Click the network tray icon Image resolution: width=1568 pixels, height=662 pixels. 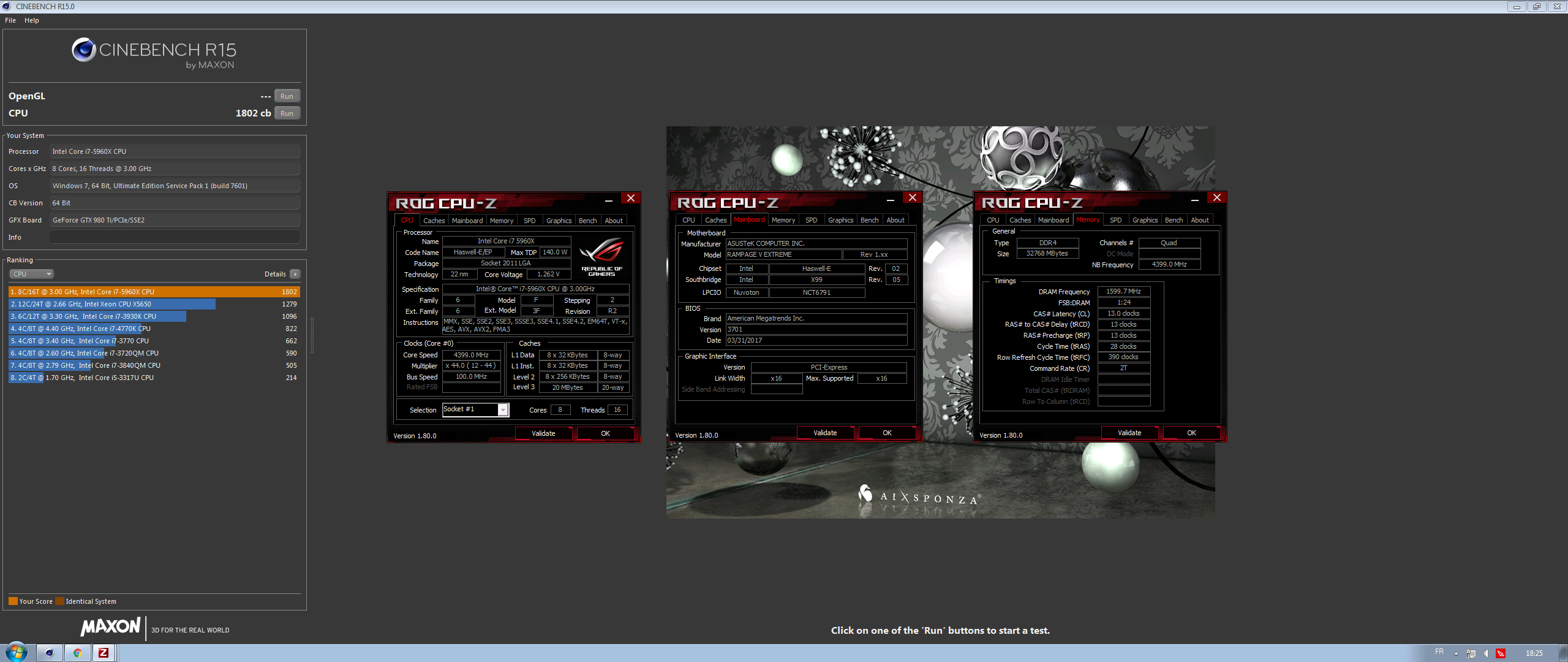[x=1471, y=653]
